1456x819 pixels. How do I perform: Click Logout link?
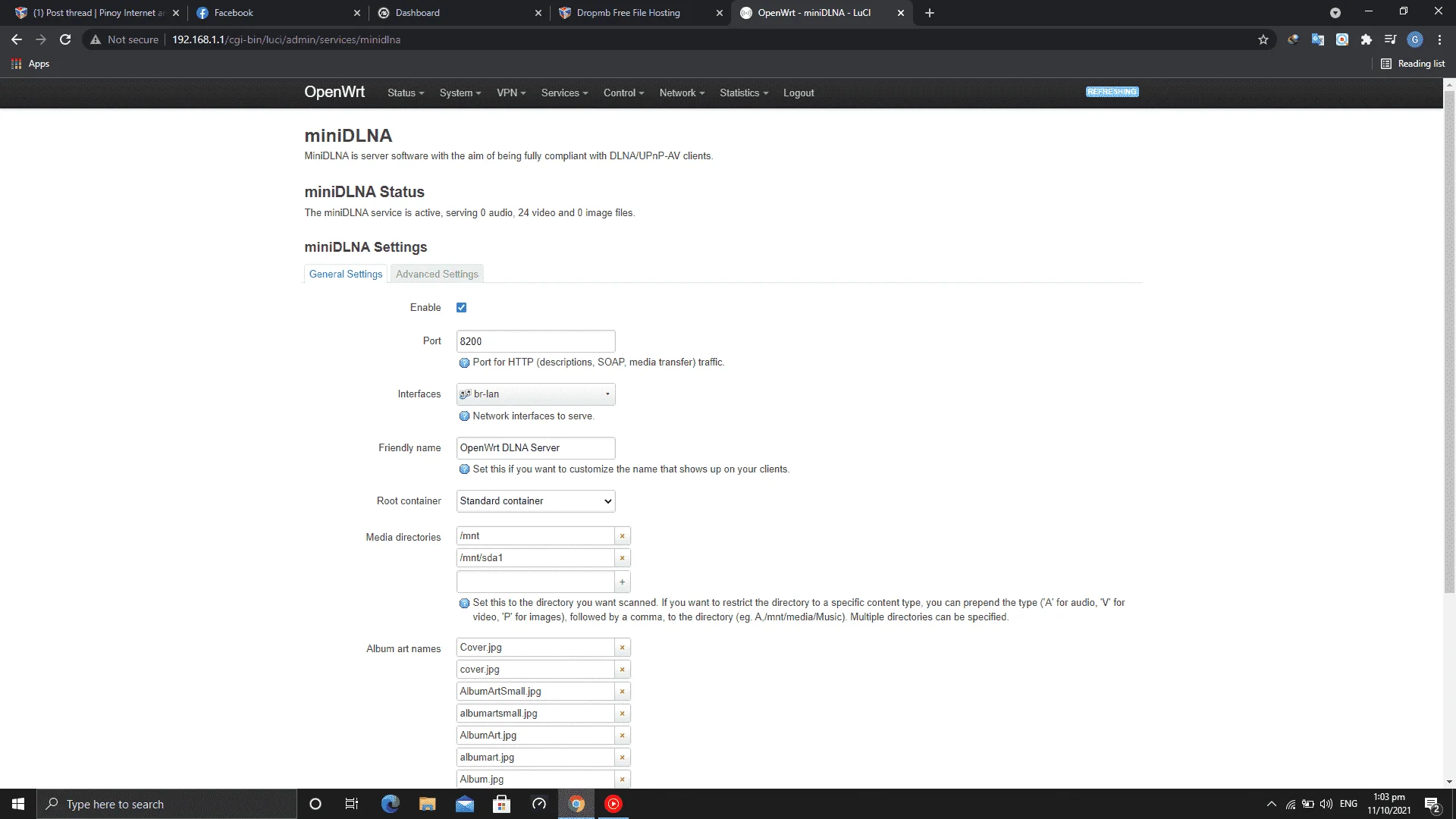tap(799, 93)
